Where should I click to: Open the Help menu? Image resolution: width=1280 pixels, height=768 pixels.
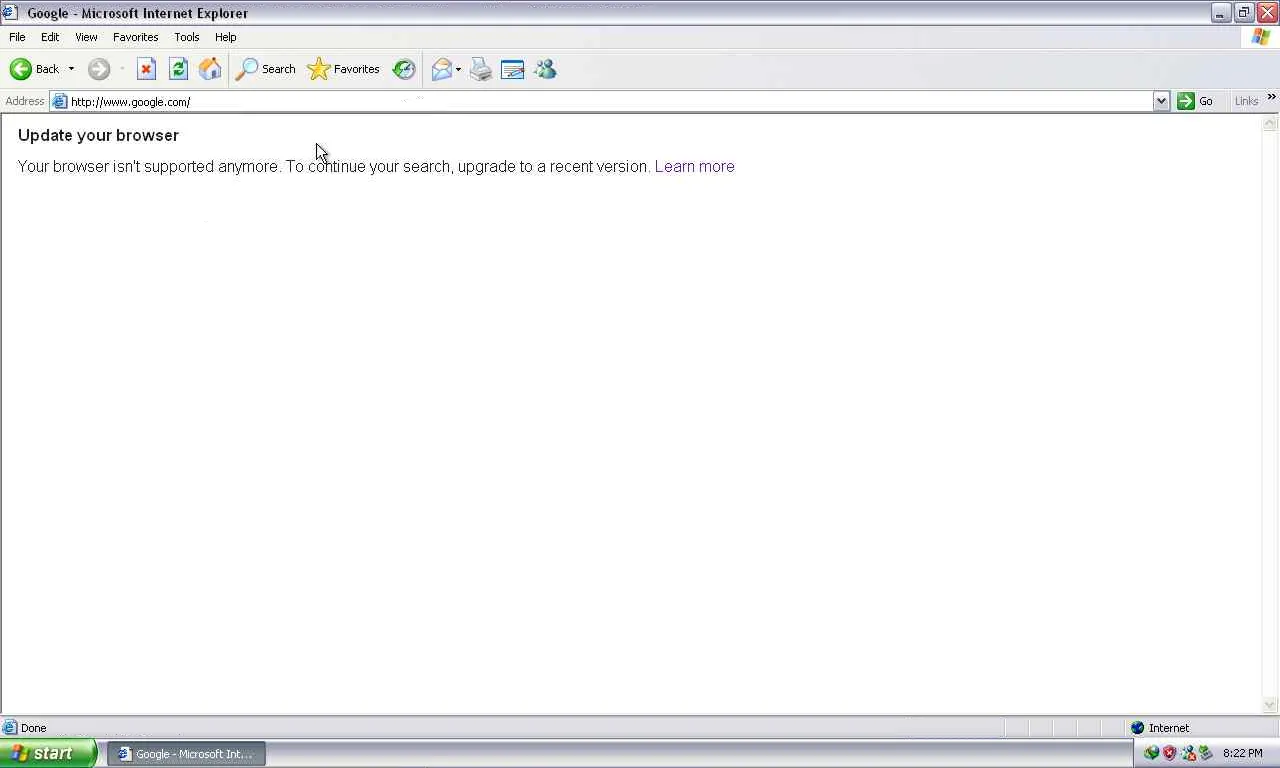pyautogui.click(x=226, y=37)
